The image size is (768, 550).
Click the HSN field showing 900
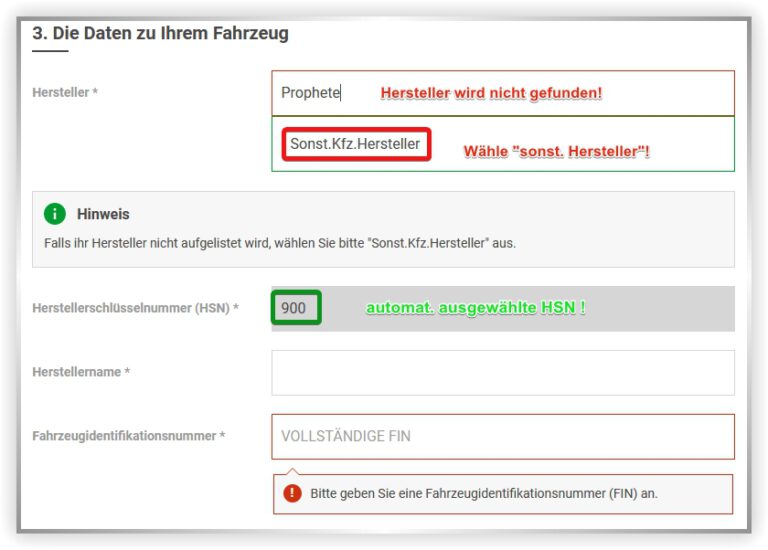(503, 309)
